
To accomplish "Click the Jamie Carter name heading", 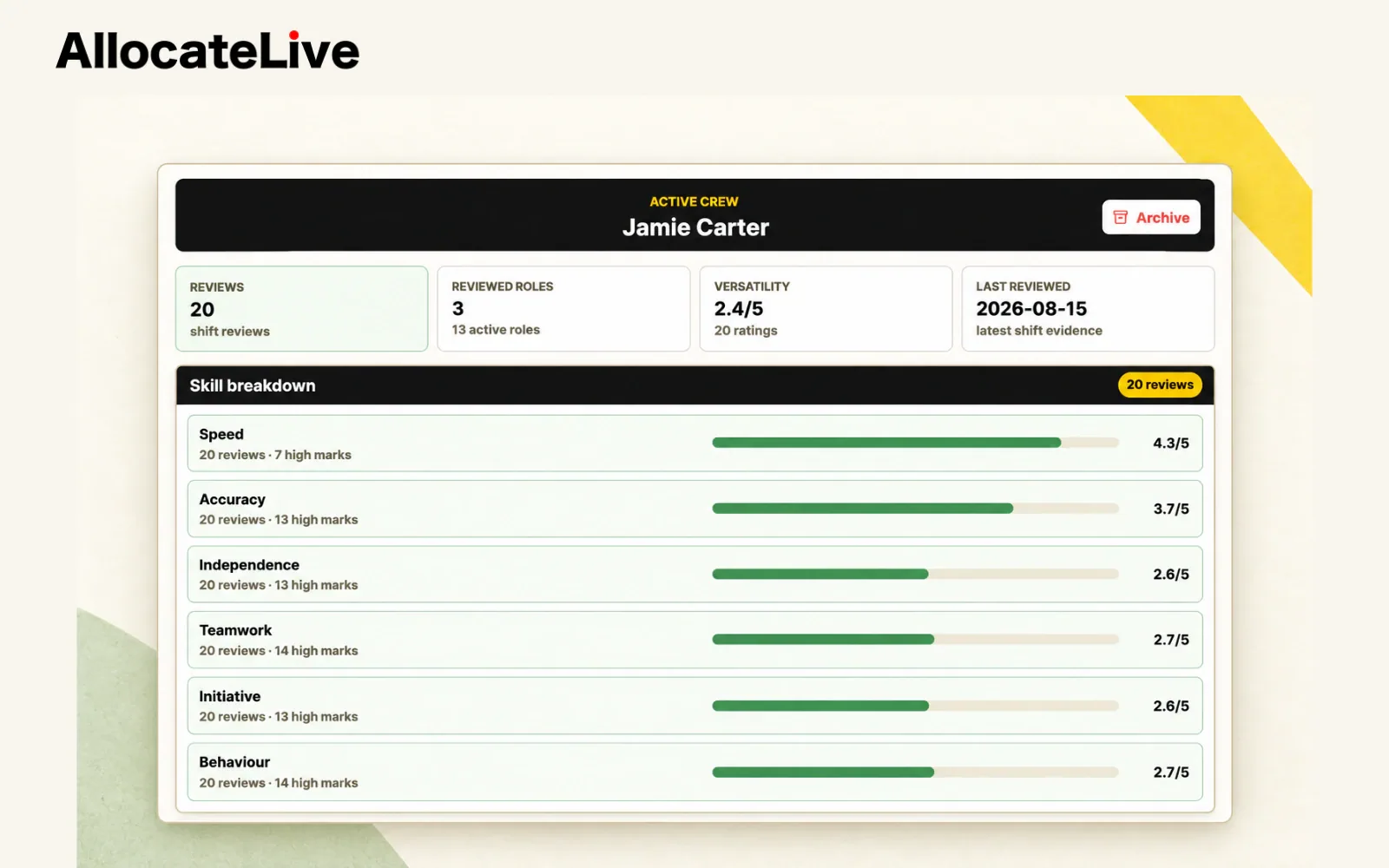I will coord(695,227).
